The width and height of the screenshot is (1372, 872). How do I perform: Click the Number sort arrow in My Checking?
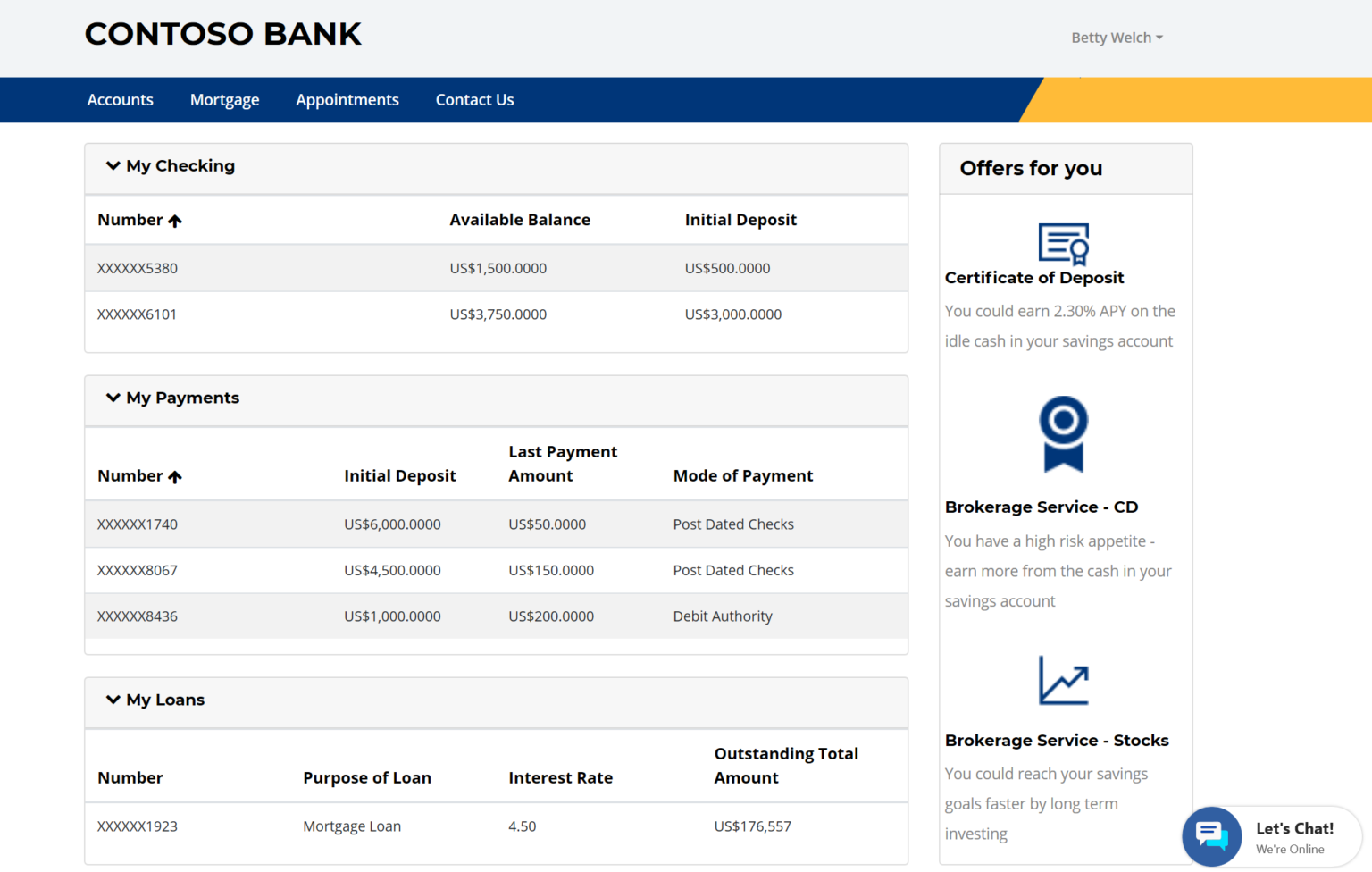point(175,220)
